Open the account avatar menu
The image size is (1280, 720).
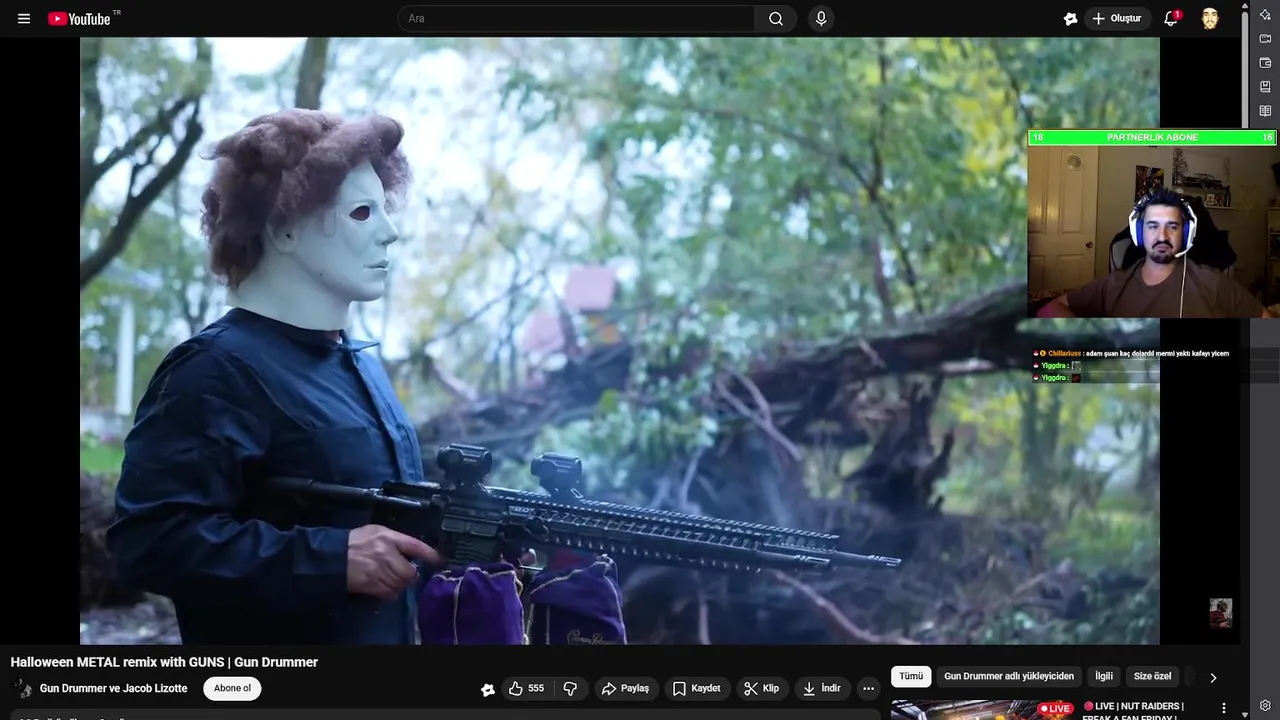point(1210,19)
